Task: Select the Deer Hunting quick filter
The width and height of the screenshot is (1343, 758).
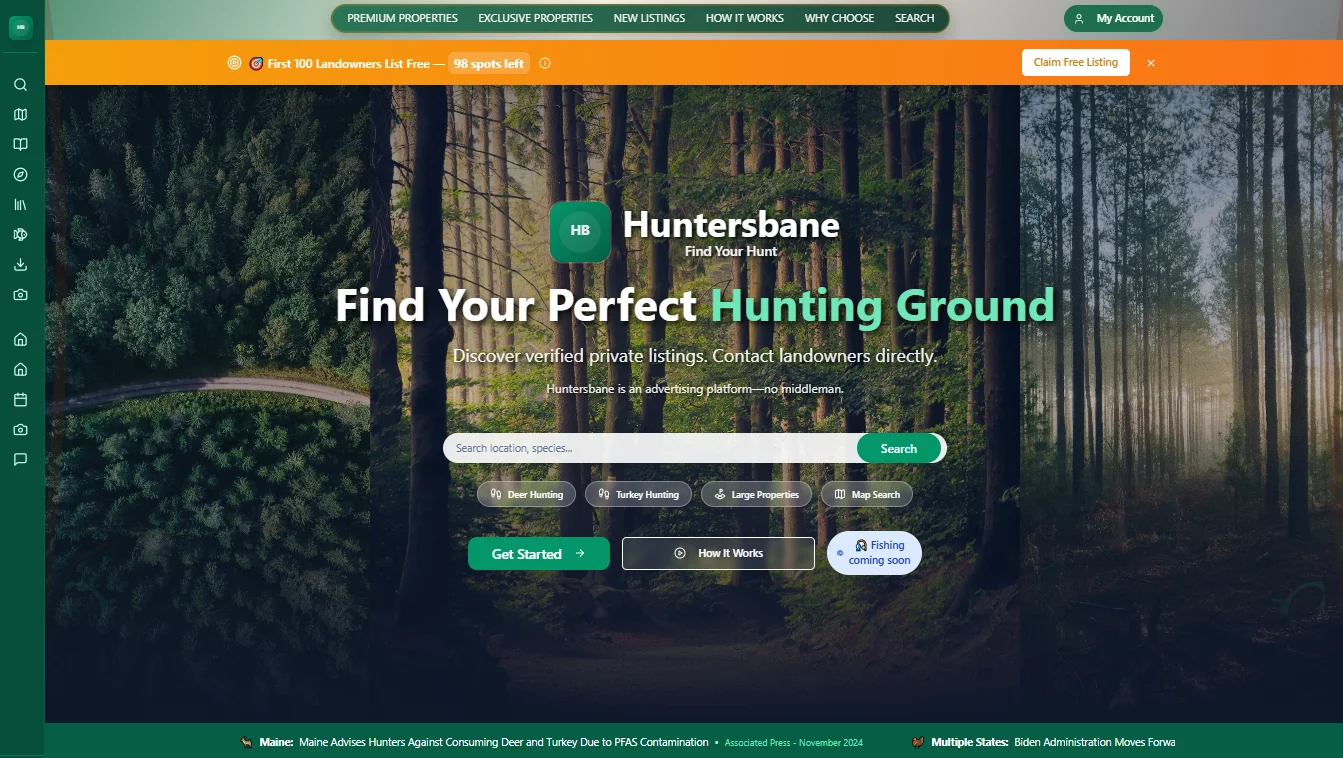Action: tap(526, 494)
